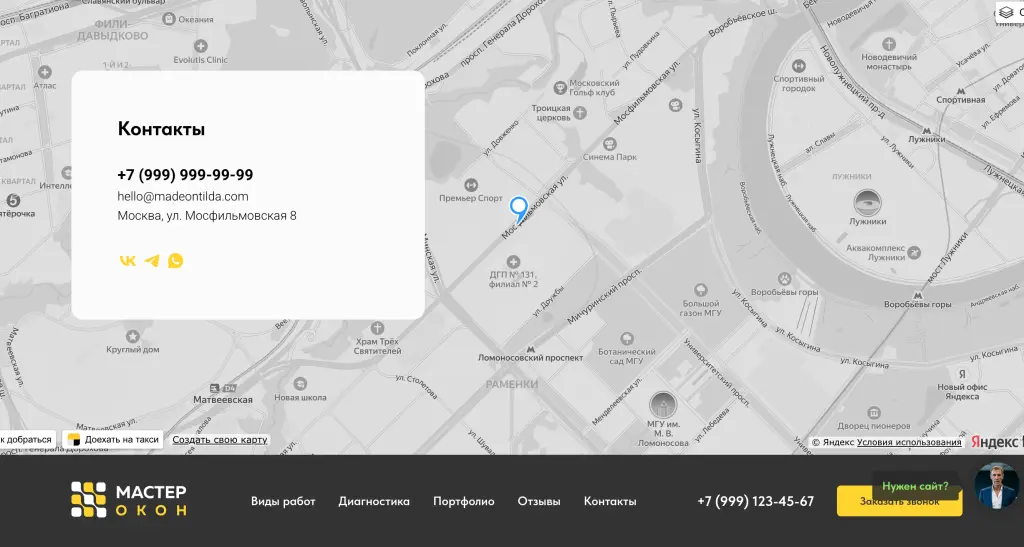This screenshot has width=1024, height=547.
Task: Open the VK social icon
Action: (x=127, y=261)
